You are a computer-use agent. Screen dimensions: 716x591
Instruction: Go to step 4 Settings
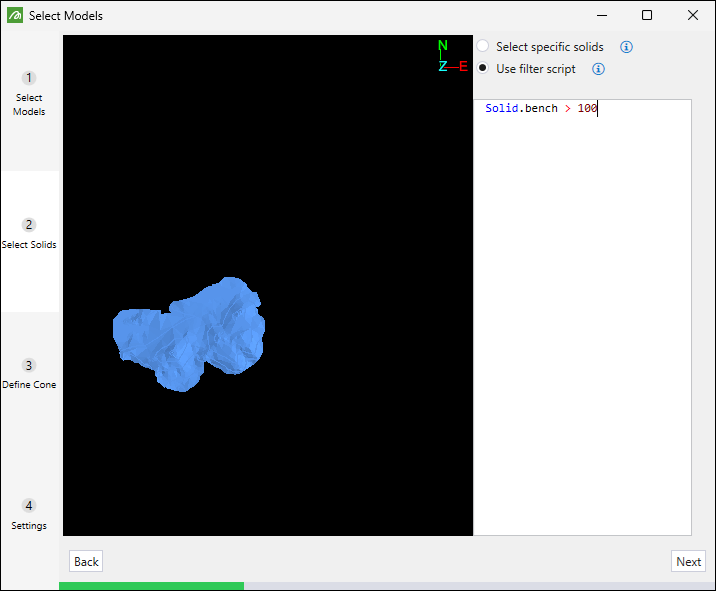[x=29, y=515]
